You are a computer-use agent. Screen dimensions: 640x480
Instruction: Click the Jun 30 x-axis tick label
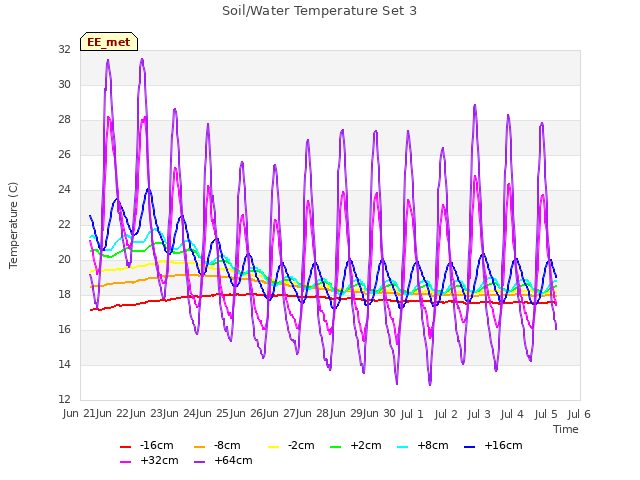tap(380, 414)
